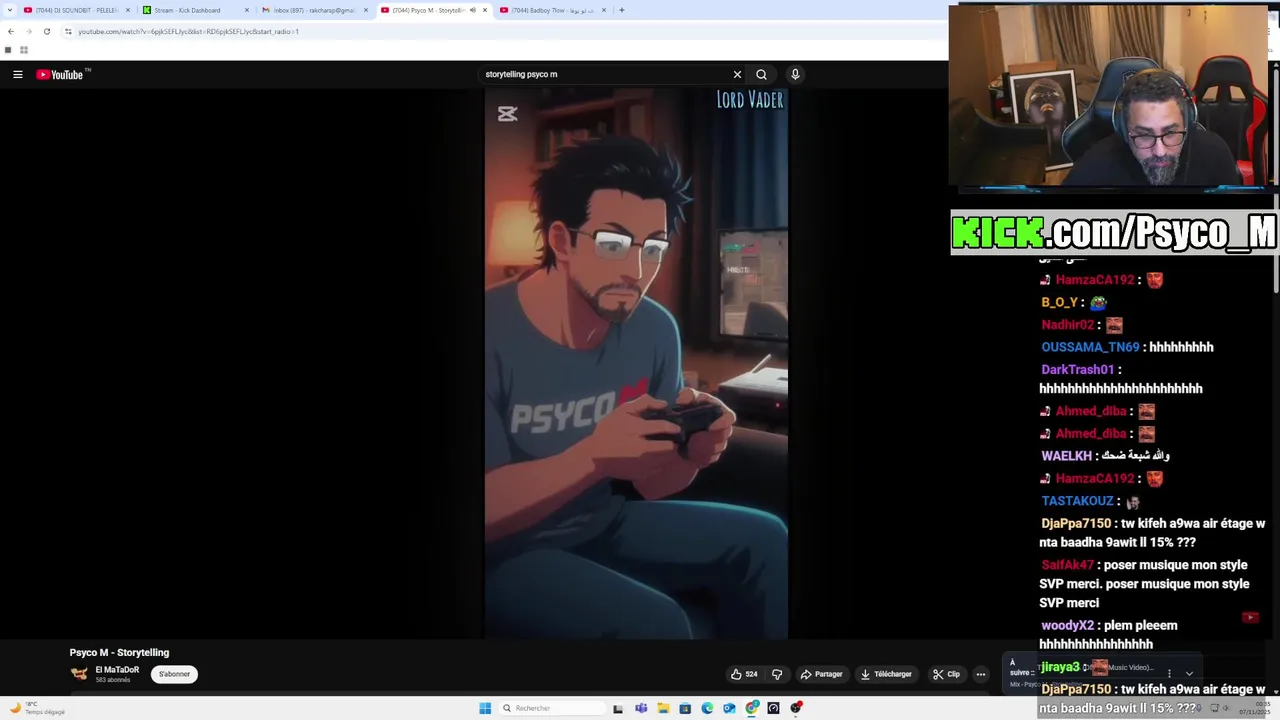Open the À suivre panel options menu

[1169, 674]
